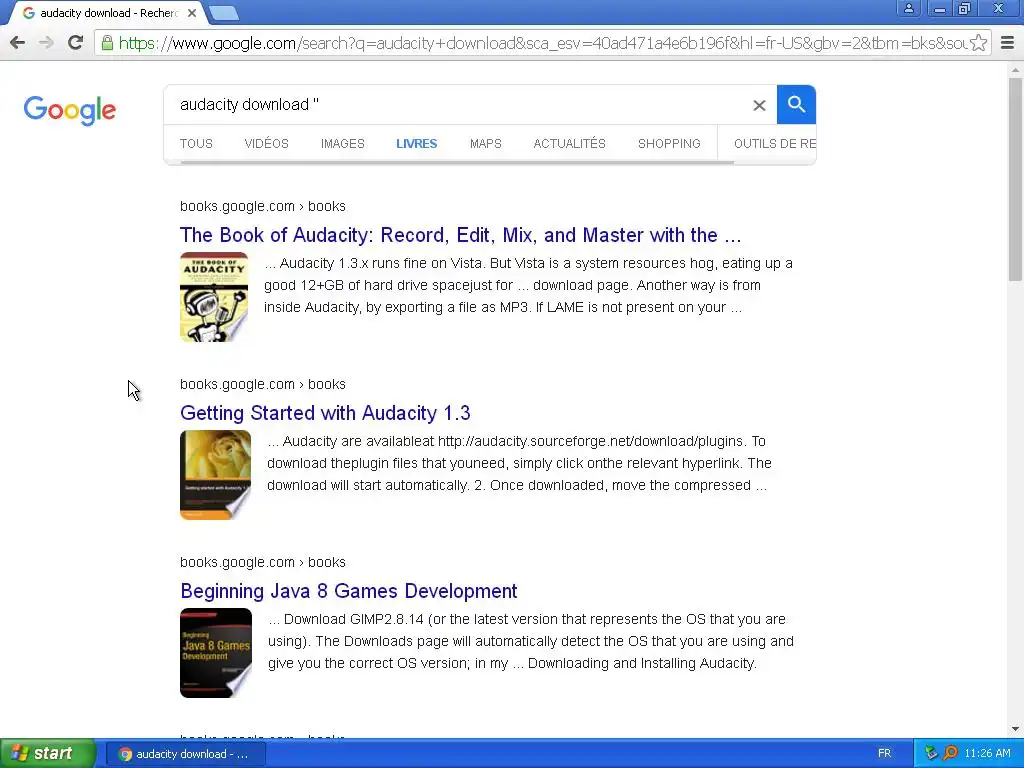Image resolution: width=1024 pixels, height=768 pixels.
Task: Click the system clock showing 11:26 AM
Action: click(987, 754)
